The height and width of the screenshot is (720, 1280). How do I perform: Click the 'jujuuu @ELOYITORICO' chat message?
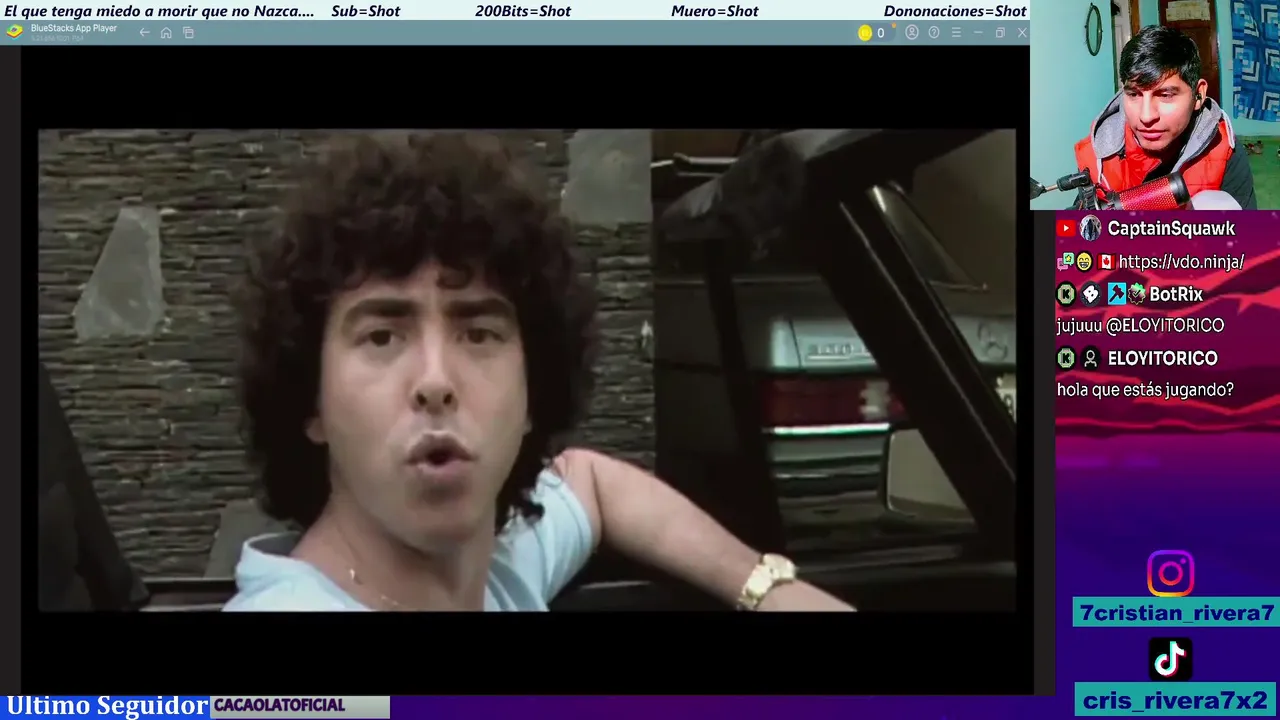(x=1140, y=326)
